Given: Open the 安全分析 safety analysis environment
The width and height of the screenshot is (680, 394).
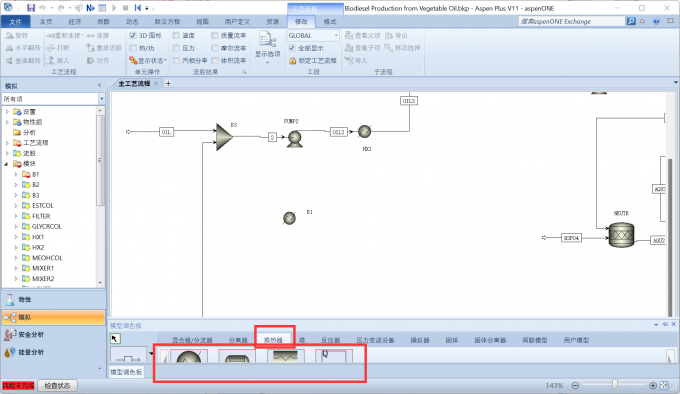Looking at the screenshot, I should point(54,335).
